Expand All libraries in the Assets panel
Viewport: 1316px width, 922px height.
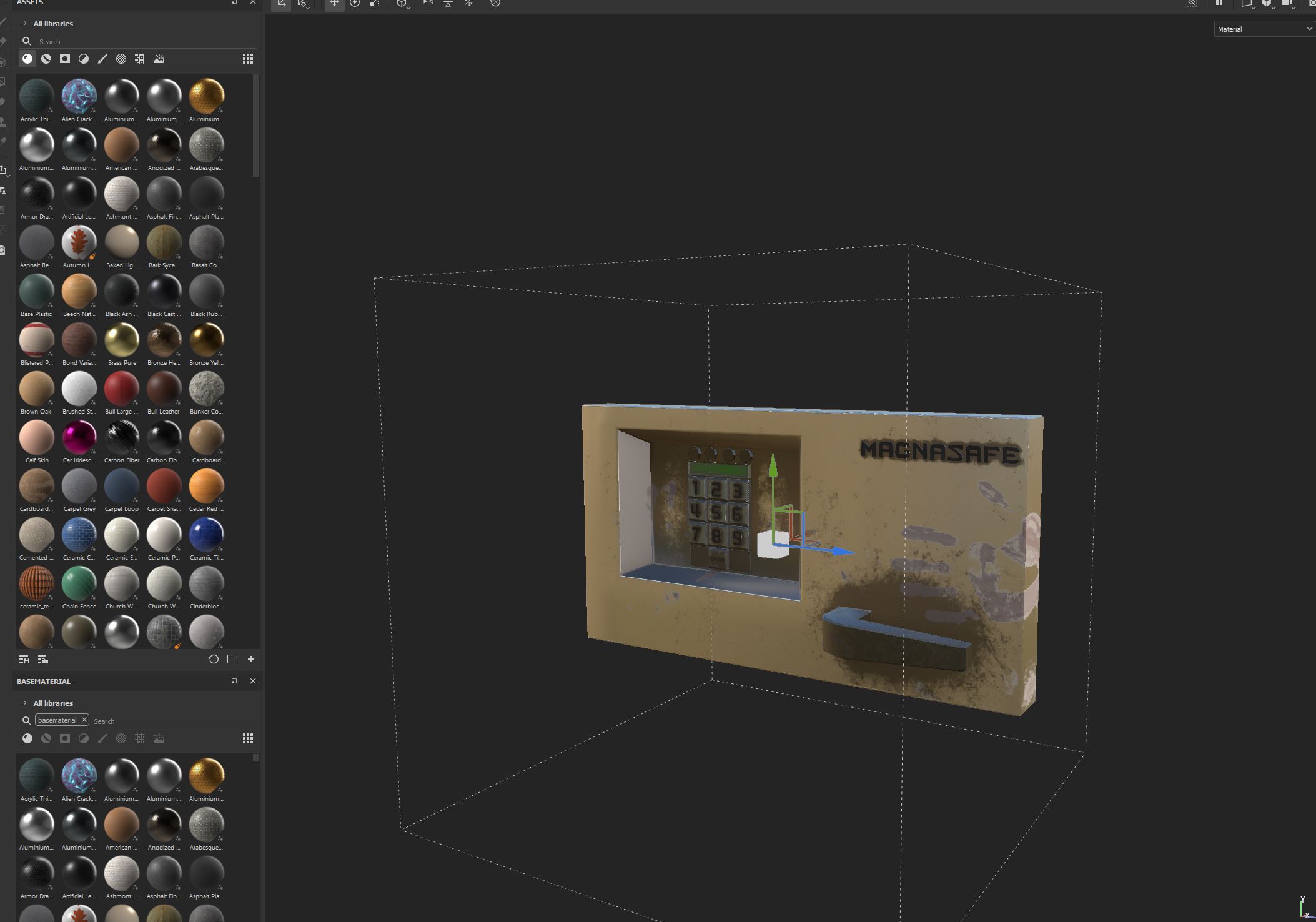(25, 24)
